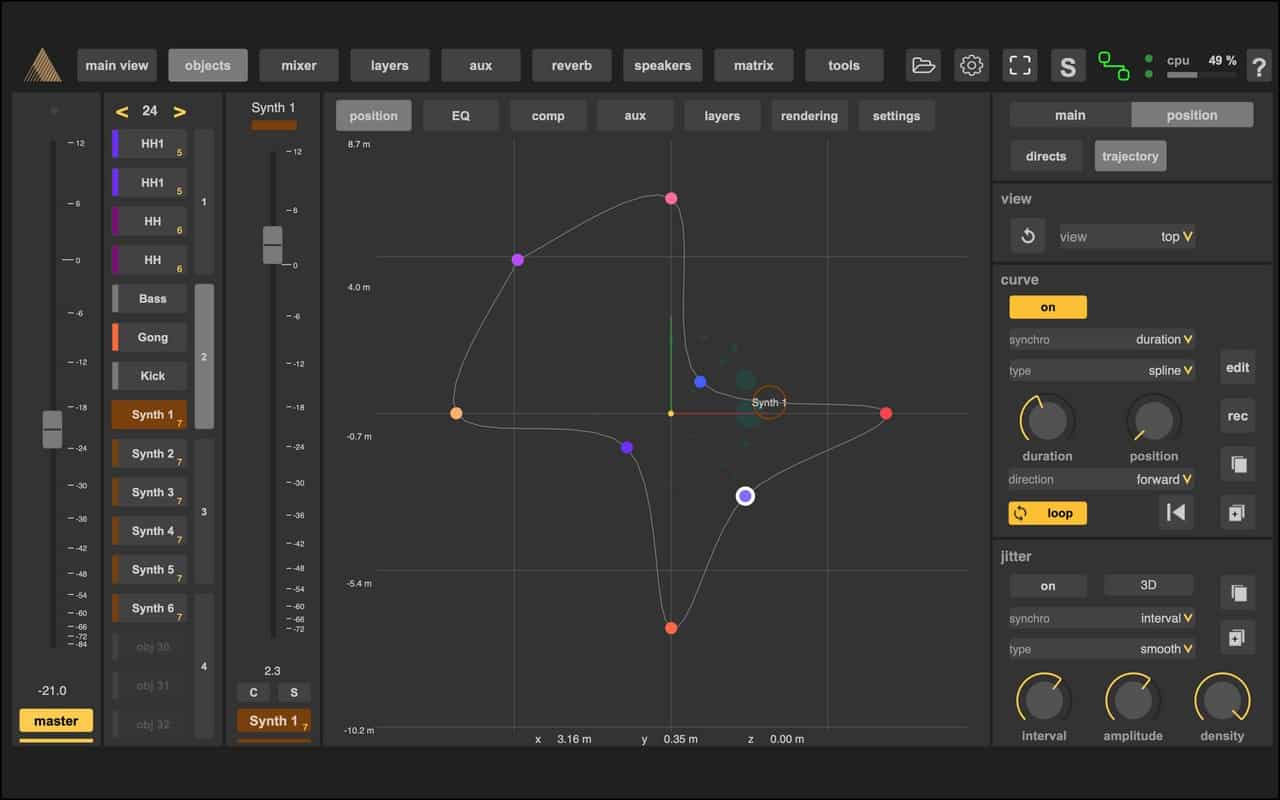Reset the view with the circular arrow icon
This screenshot has width=1280, height=800.
click(x=1027, y=237)
